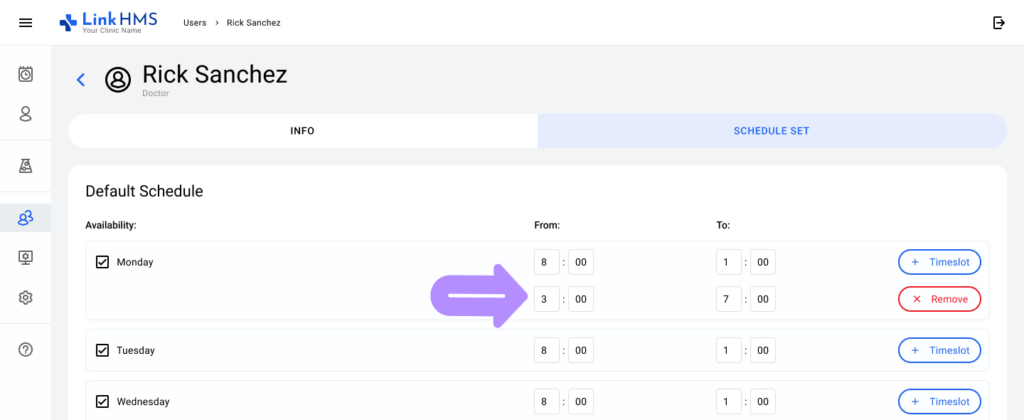
Task: Edit Wednesday From hour field
Action: tap(547, 401)
